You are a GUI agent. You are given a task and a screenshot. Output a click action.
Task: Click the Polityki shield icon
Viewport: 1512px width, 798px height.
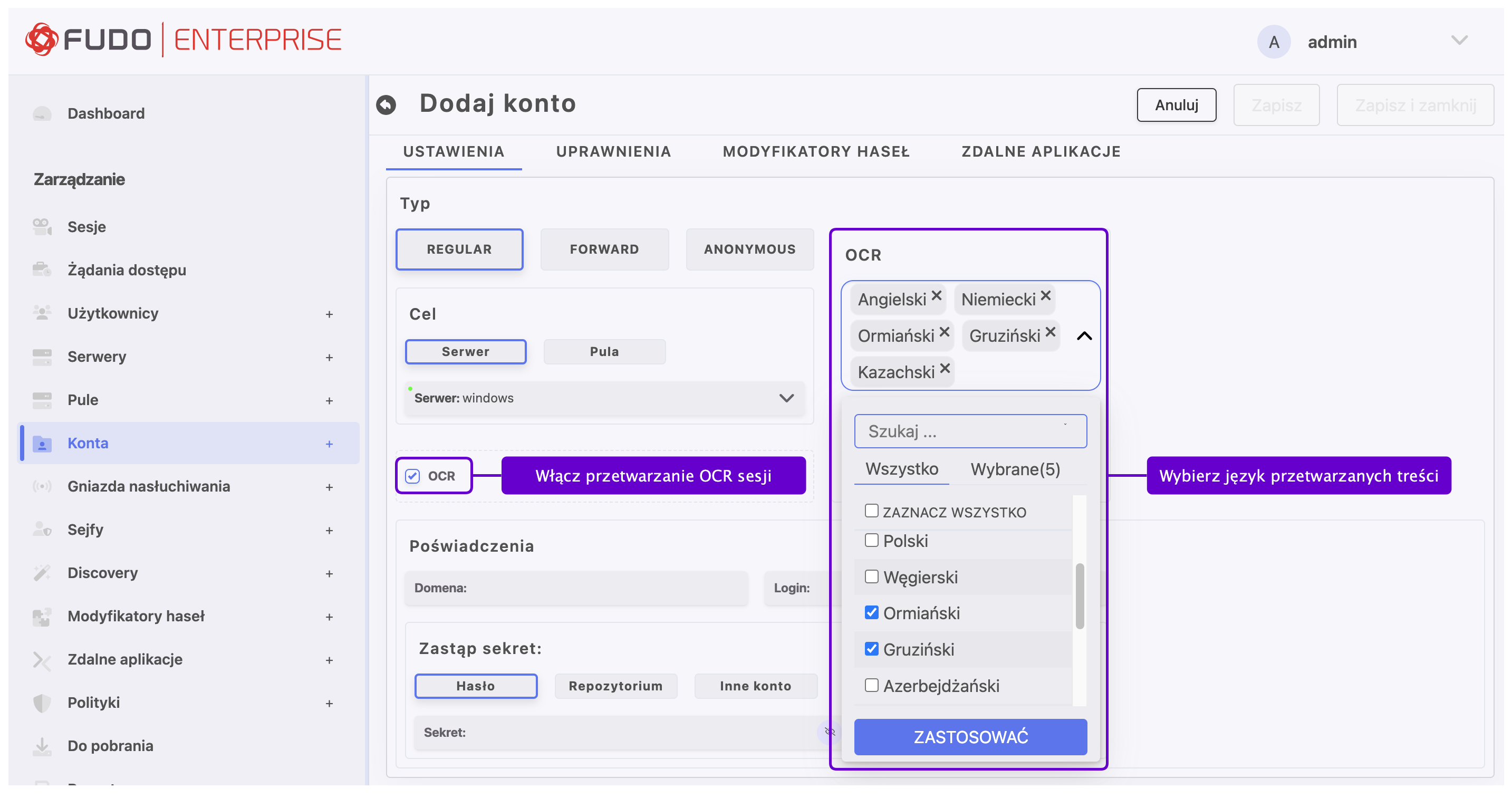click(x=42, y=703)
